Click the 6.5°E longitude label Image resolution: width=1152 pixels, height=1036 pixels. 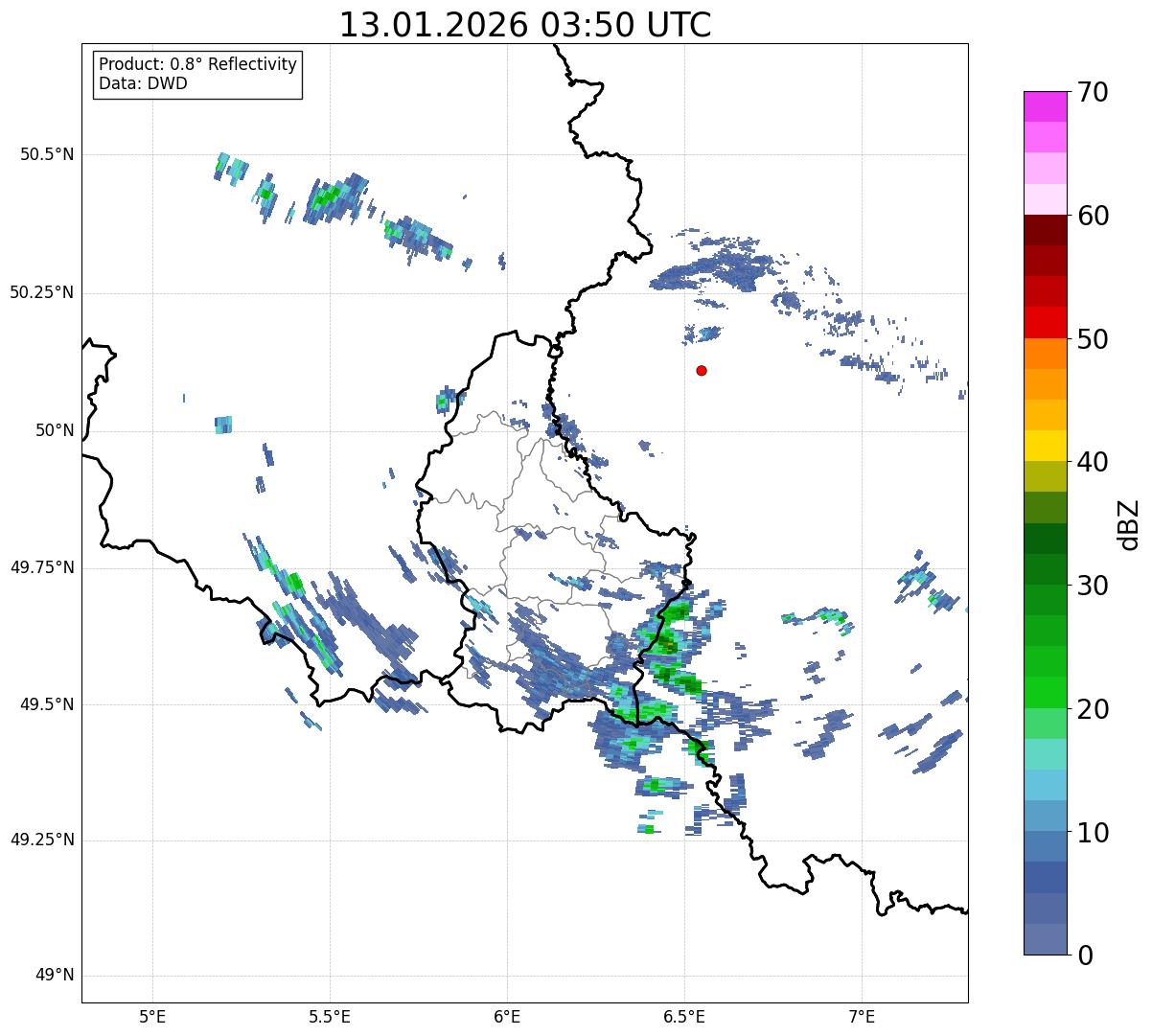pyautogui.click(x=684, y=1017)
